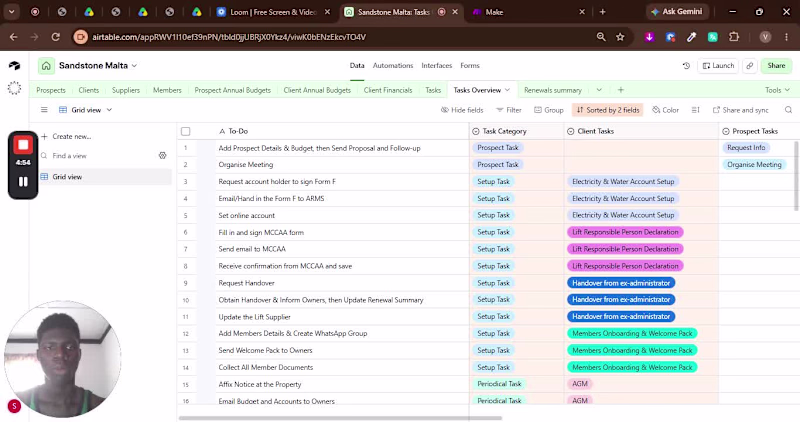Click the Find a view search field
This screenshot has width=800, height=422.
[99, 156]
